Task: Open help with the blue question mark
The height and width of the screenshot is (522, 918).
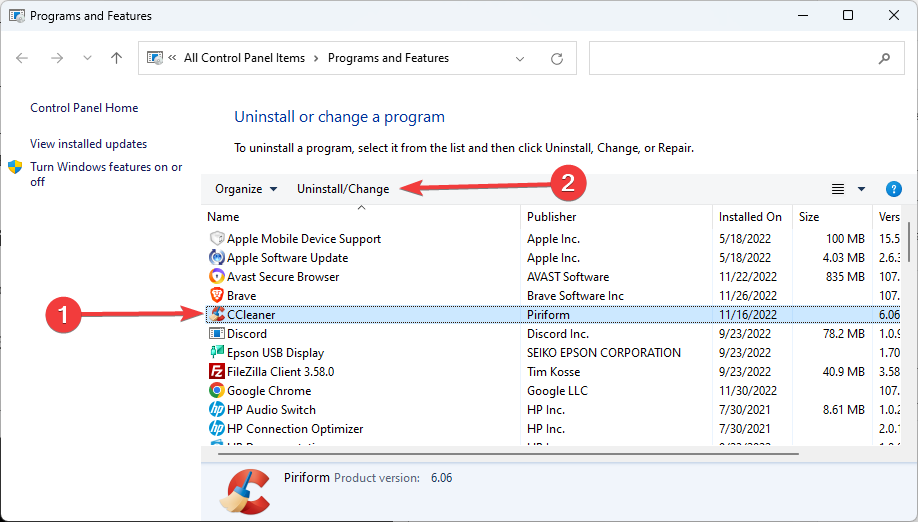Action: pyautogui.click(x=893, y=189)
